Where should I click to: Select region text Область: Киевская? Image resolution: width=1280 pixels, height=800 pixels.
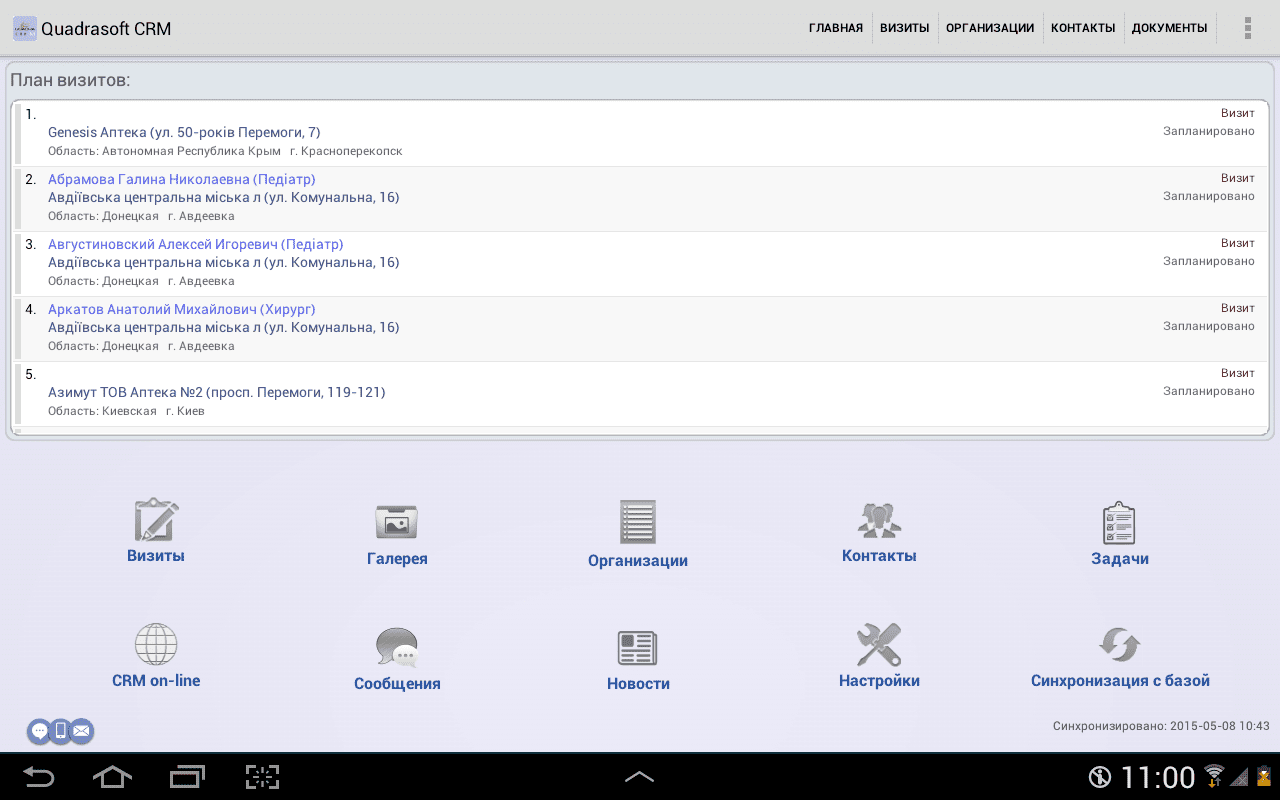pos(102,411)
